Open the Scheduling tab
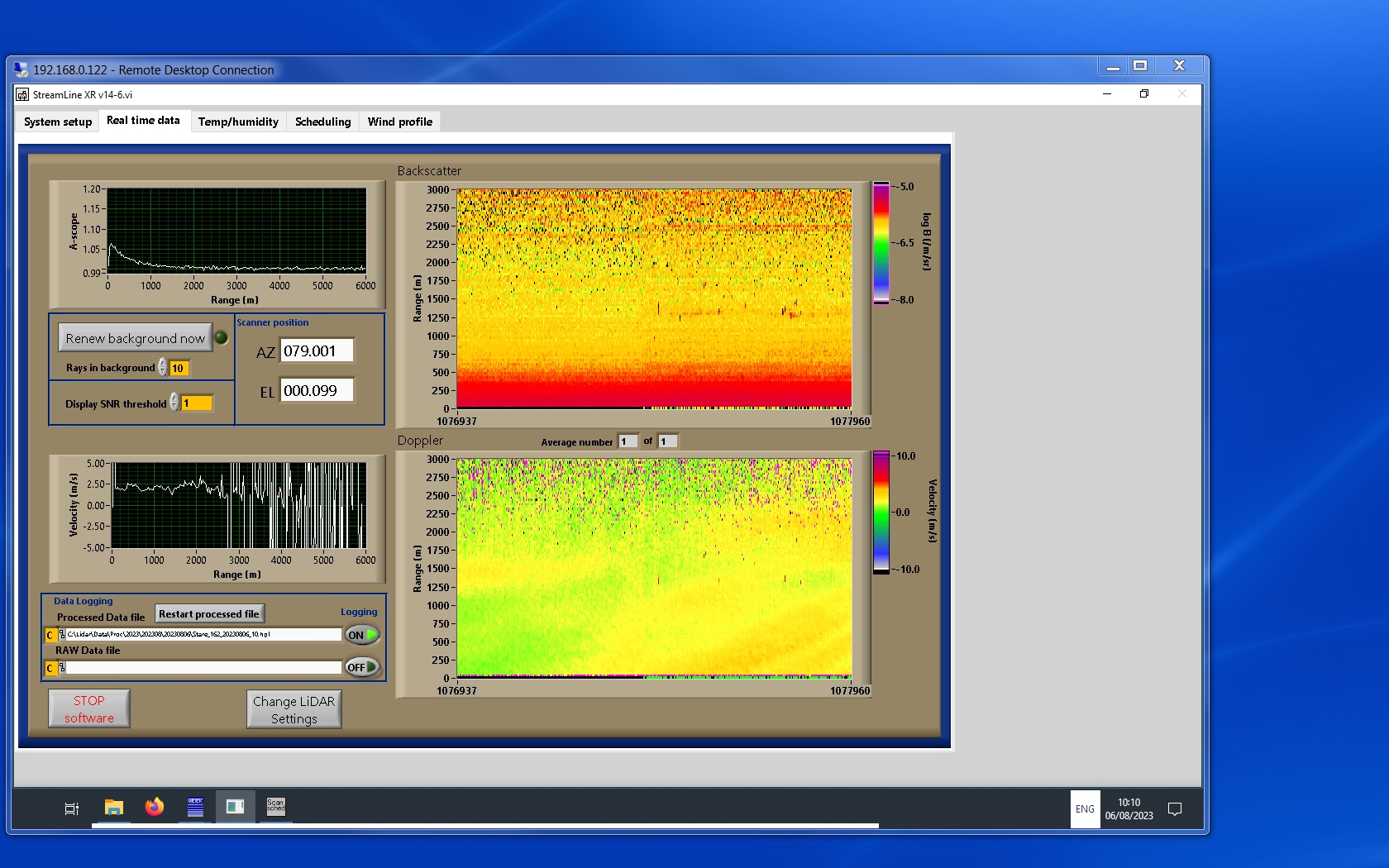 coord(322,122)
